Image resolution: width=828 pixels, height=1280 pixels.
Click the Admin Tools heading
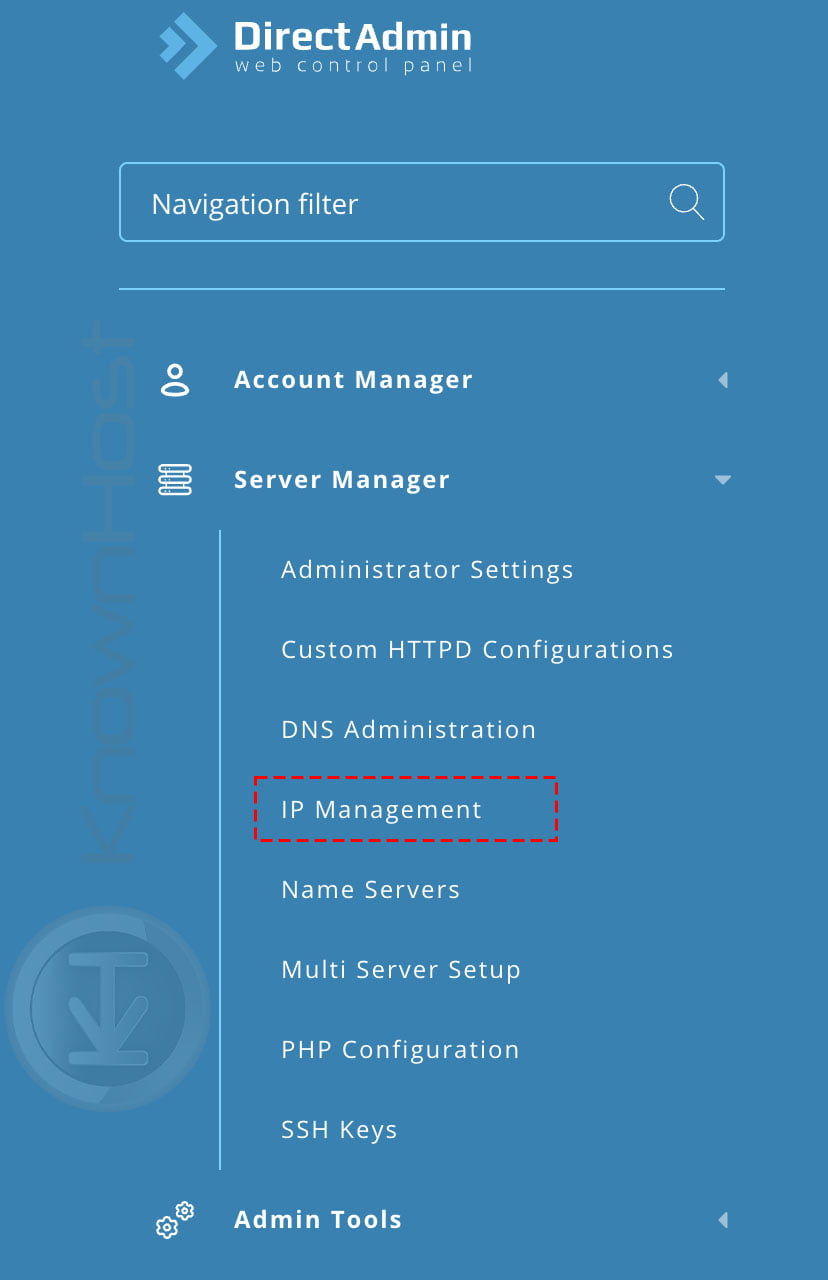click(x=317, y=1219)
